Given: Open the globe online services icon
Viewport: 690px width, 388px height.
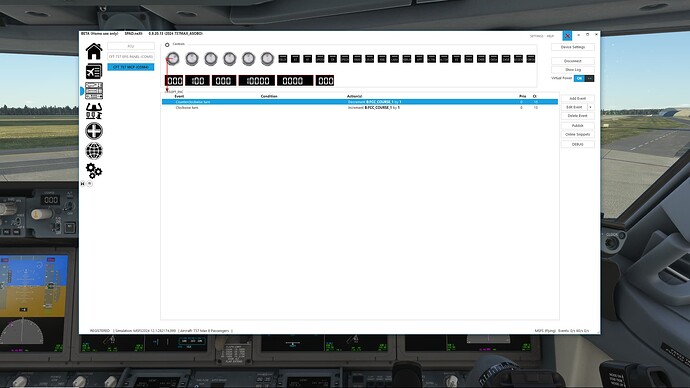Looking at the screenshot, I should [x=94, y=151].
